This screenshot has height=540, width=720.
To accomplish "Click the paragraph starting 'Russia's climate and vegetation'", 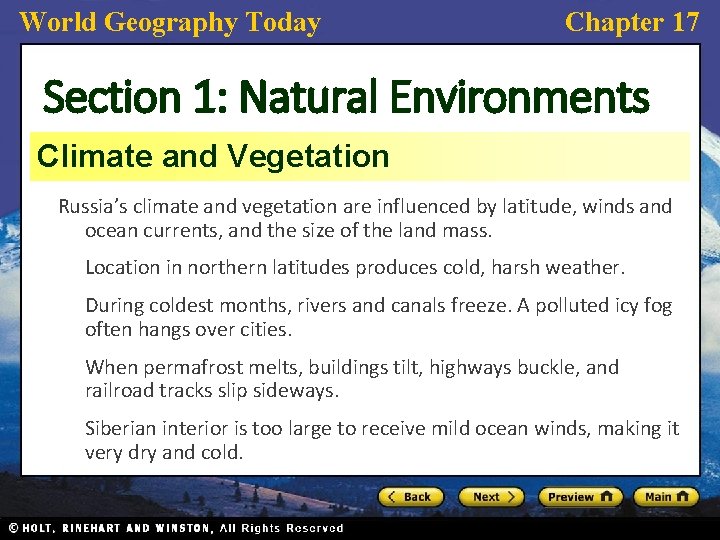I will click(x=366, y=218).
